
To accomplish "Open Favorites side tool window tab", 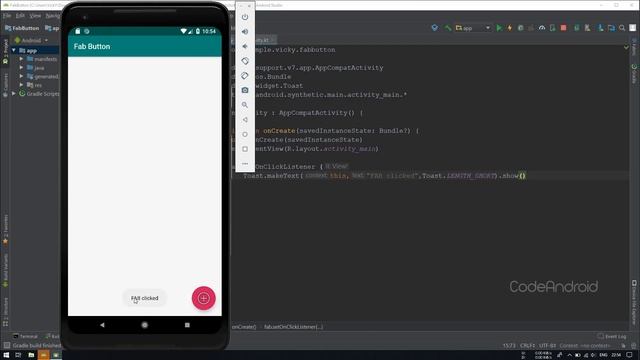I will 5,230.
